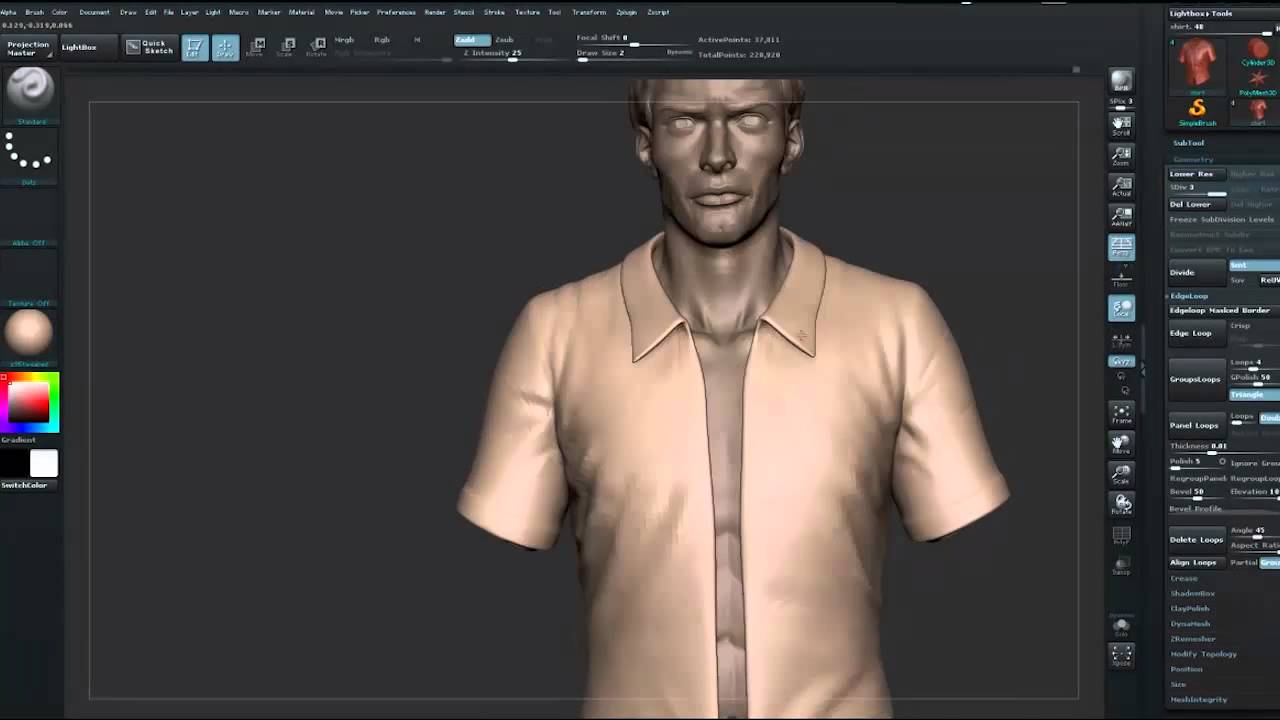
Task: Open the Zplugin menu
Action: coord(626,12)
